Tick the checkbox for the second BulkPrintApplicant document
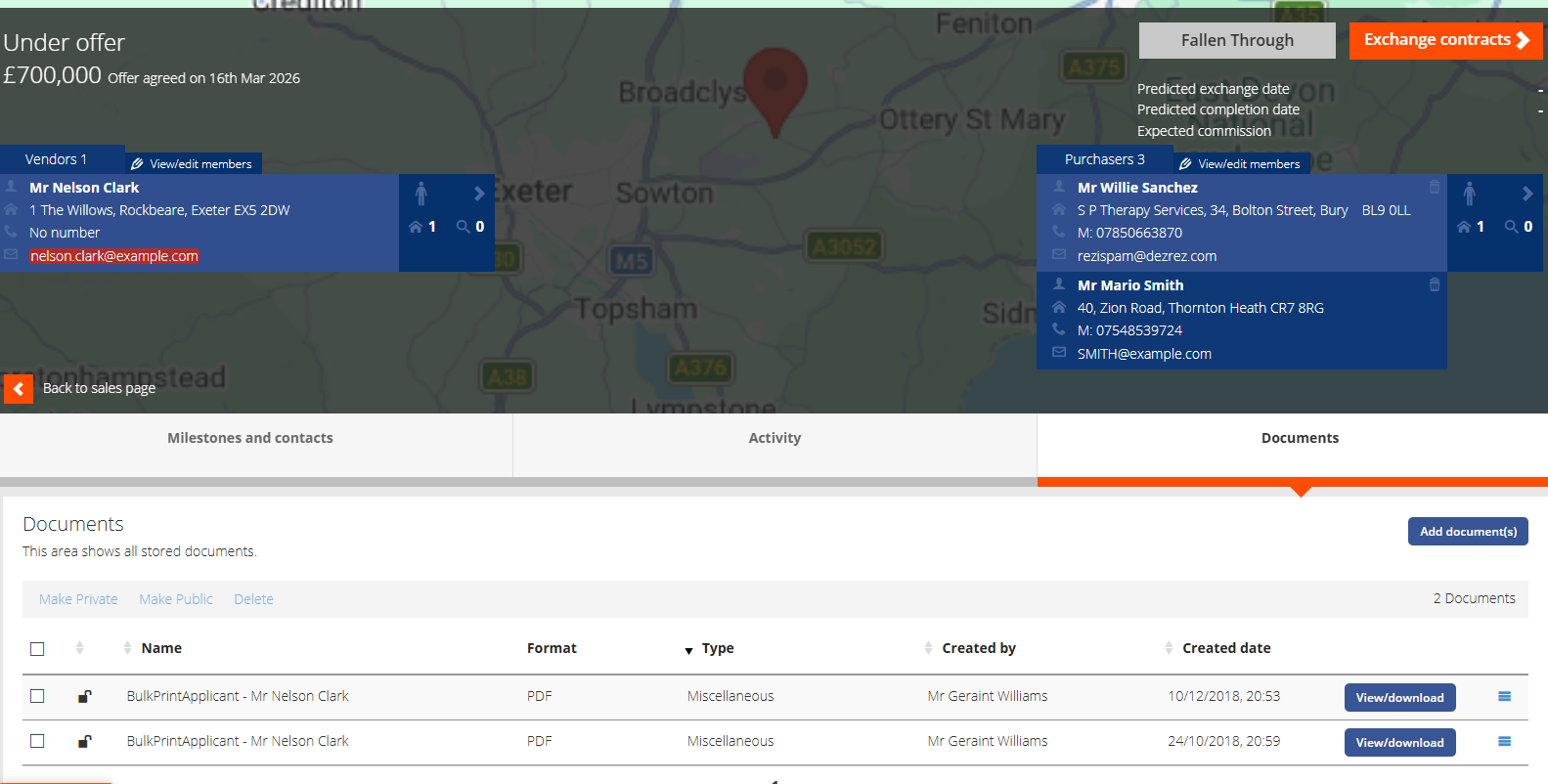Image resolution: width=1548 pixels, height=784 pixels. tap(37, 741)
